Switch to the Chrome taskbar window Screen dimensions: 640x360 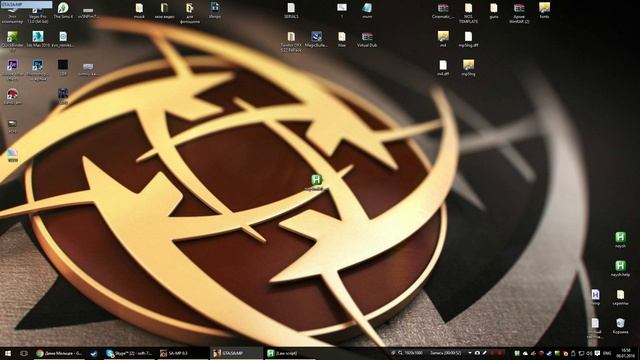pyautogui.click(x=59, y=353)
